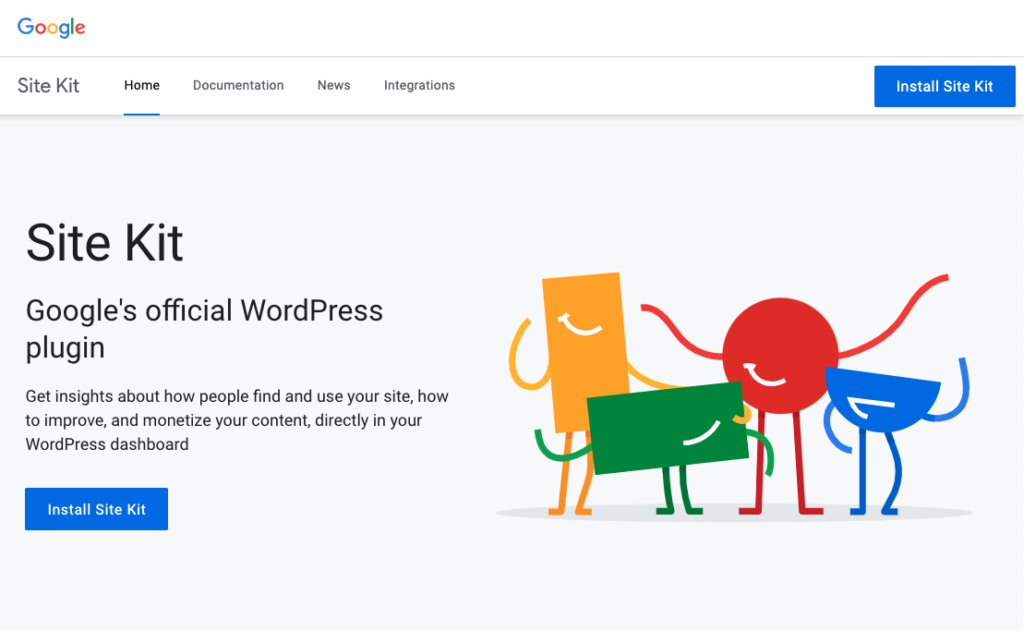Select the Home tab

tap(142, 86)
